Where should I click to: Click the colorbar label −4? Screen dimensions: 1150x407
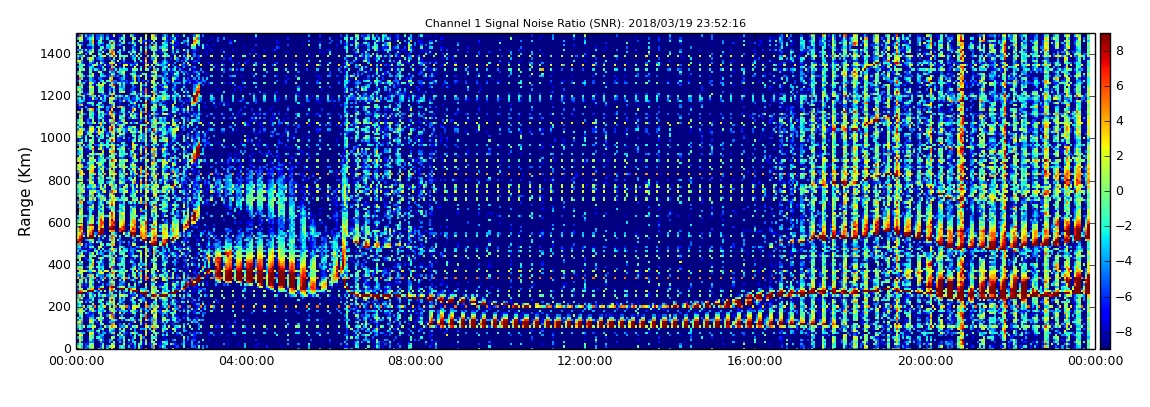[x=1123, y=261]
